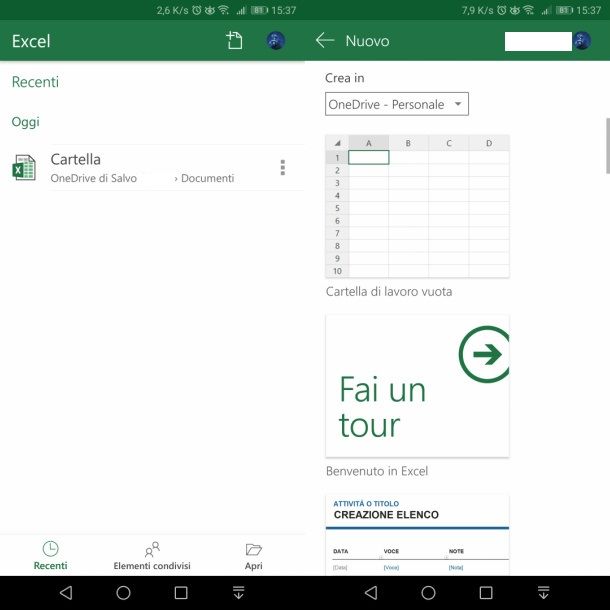Expand the OneDrive - Personale dropdown
This screenshot has height=610, width=610.
click(x=397, y=104)
